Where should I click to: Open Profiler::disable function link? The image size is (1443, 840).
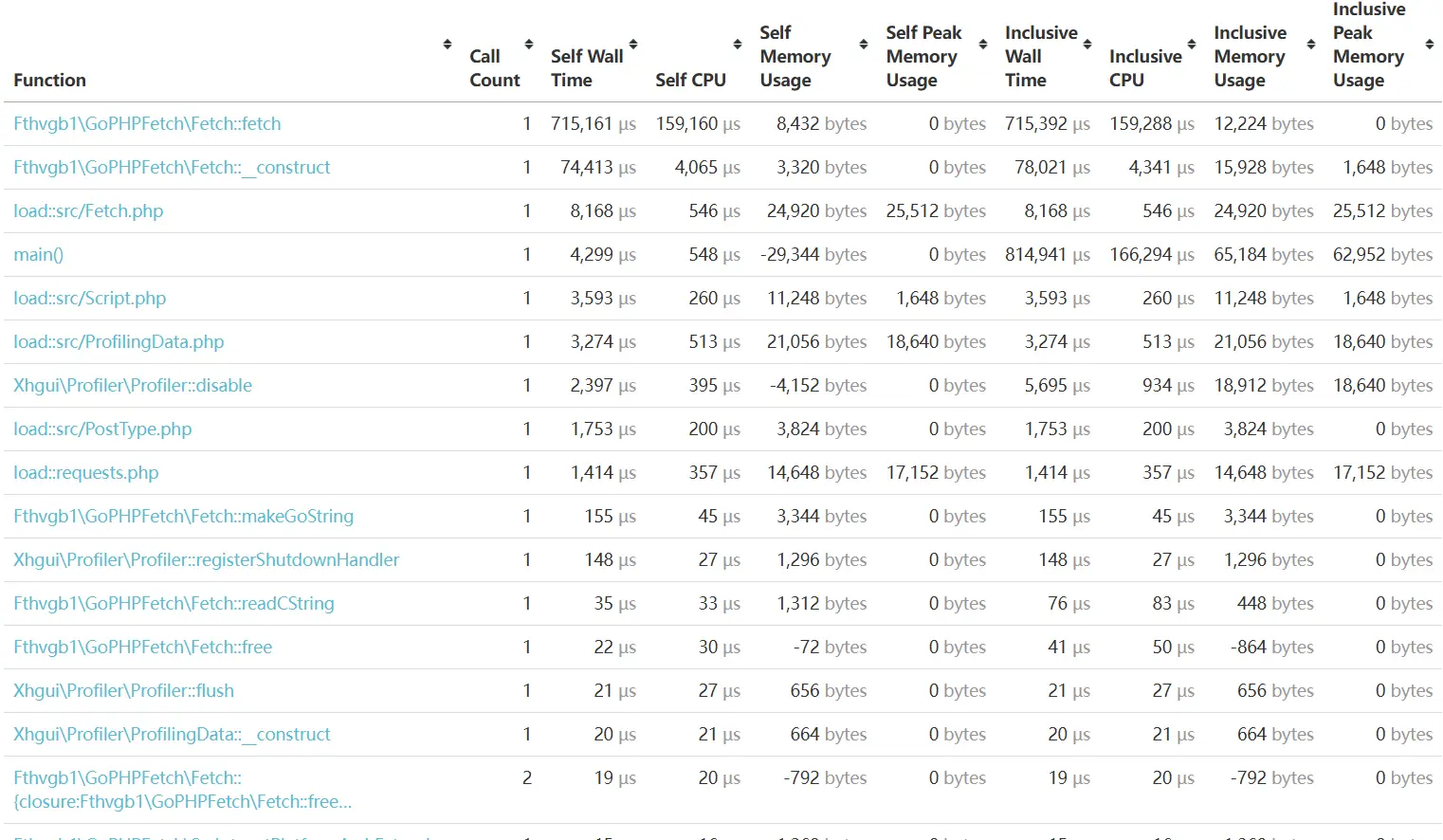(x=133, y=386)
